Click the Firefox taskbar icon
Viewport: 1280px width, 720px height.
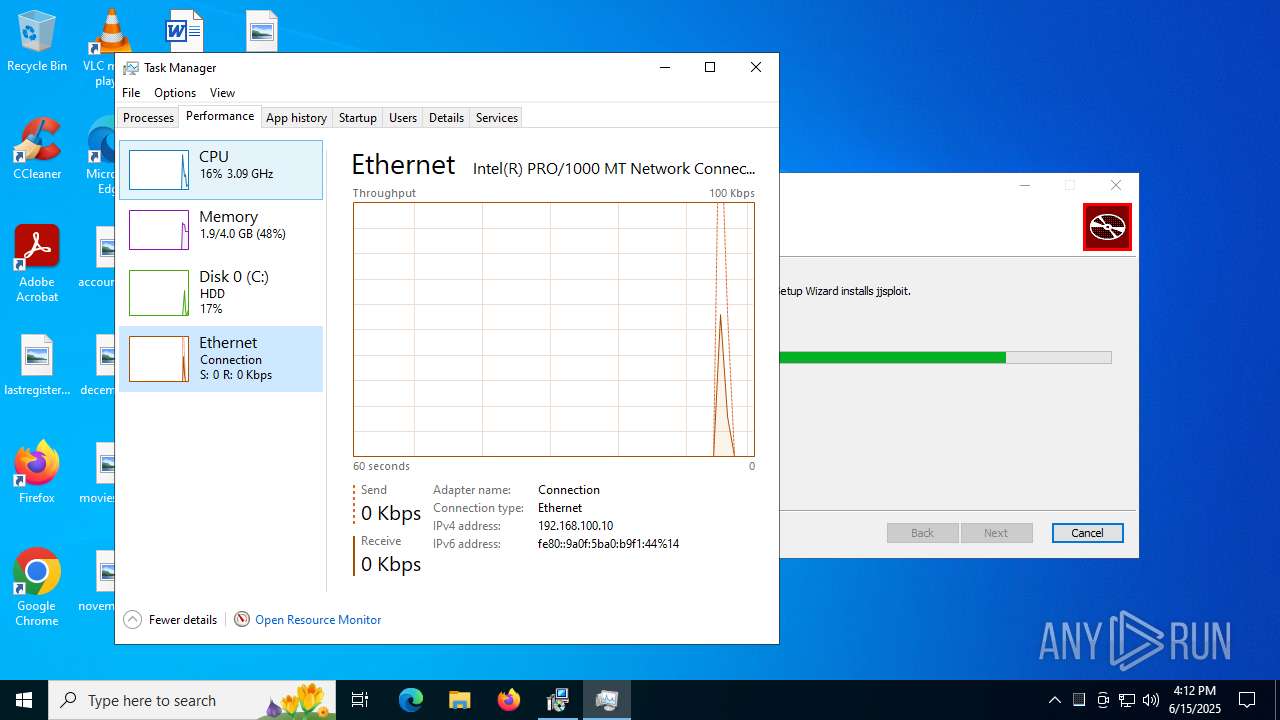pyautogui.click(x=508, y=700)
